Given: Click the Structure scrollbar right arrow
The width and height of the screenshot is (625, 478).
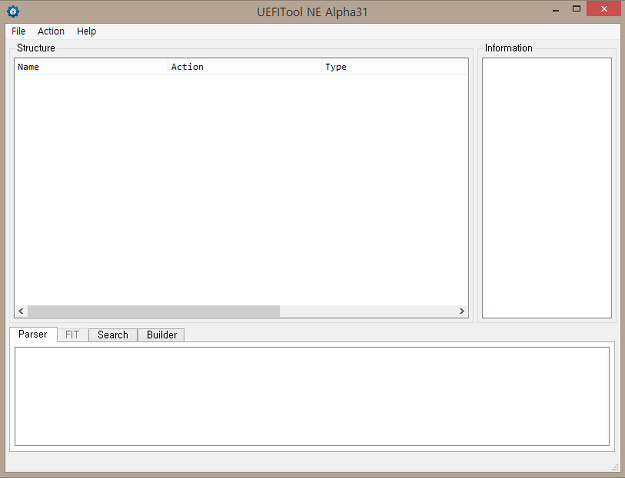Looking at the screenshot, I should [462, 311].
